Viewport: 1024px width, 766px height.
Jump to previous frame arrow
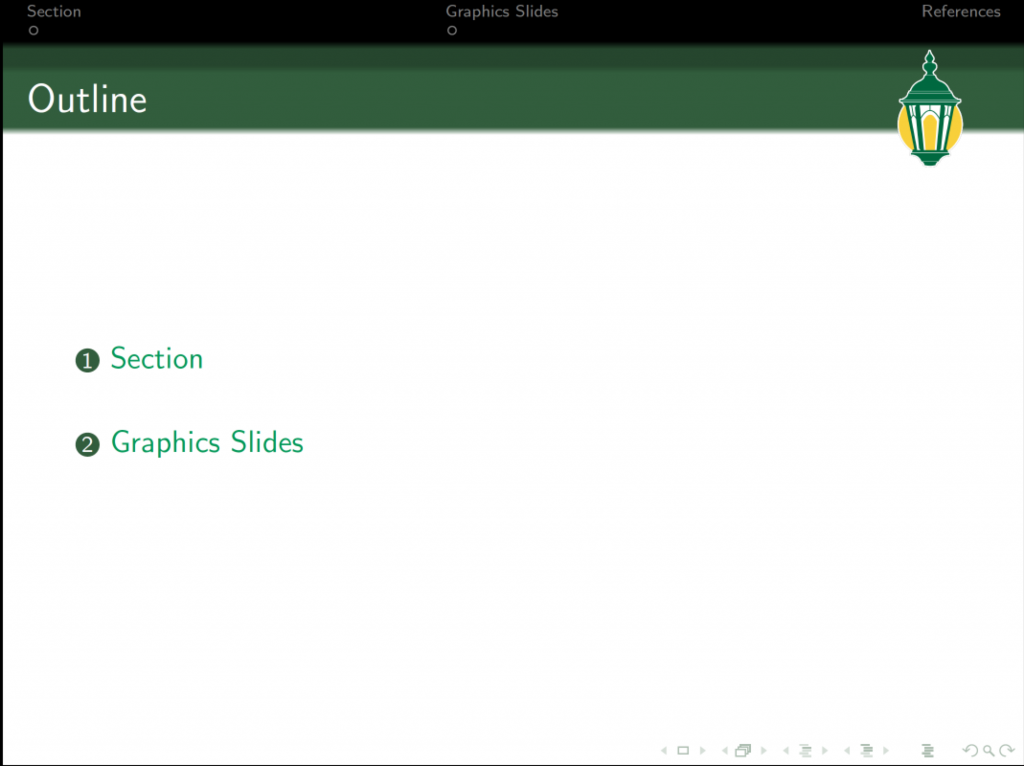725,750
